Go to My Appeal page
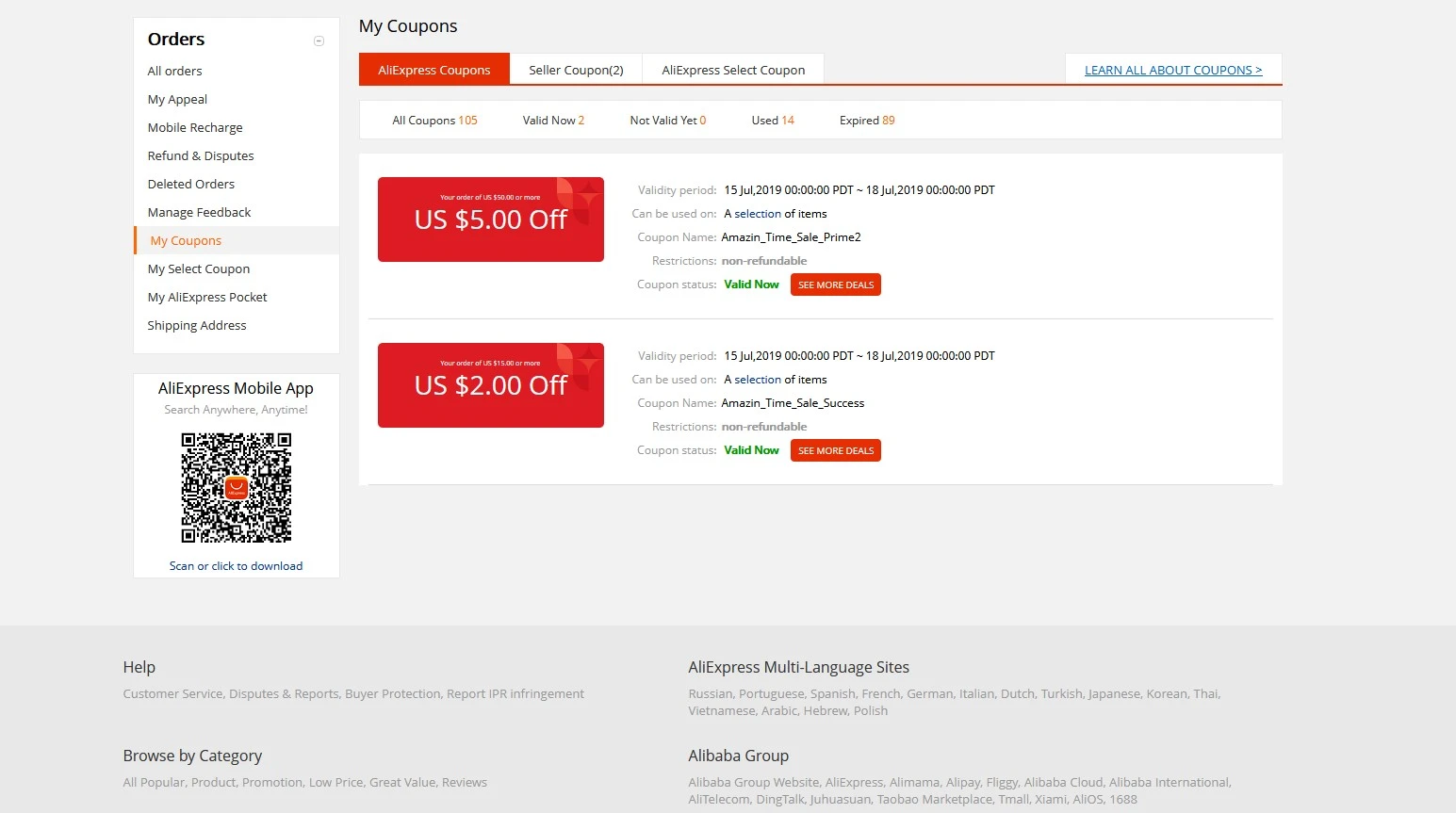Screen dimensions: 1456x813 [x=177, y=99]
